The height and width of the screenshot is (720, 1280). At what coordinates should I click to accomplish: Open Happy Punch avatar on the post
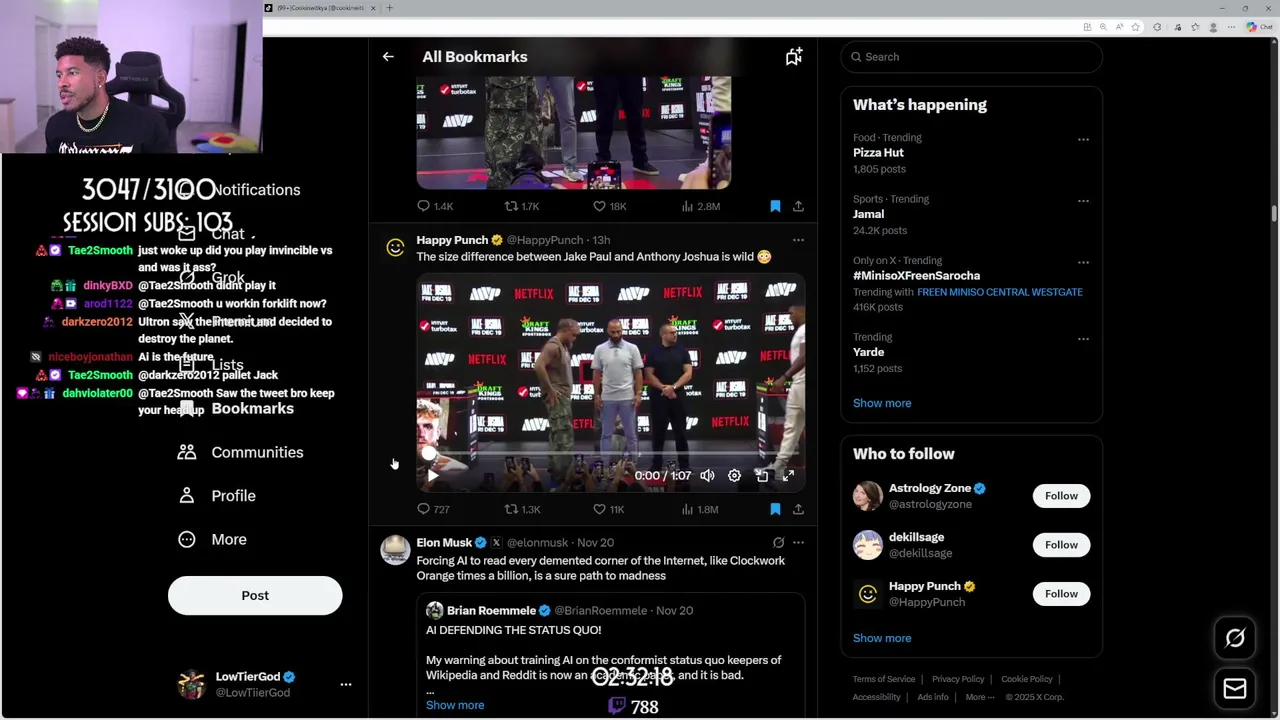(x=396, y=247)
